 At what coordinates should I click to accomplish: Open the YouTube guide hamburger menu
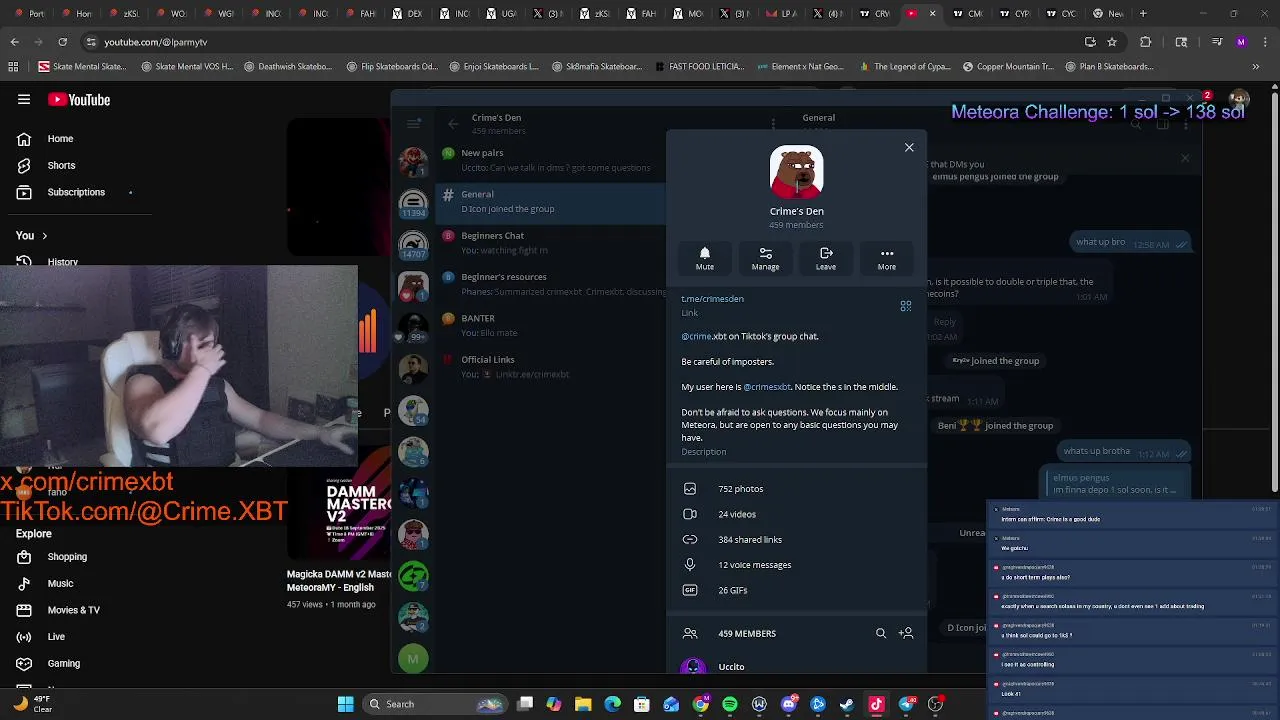24,99
